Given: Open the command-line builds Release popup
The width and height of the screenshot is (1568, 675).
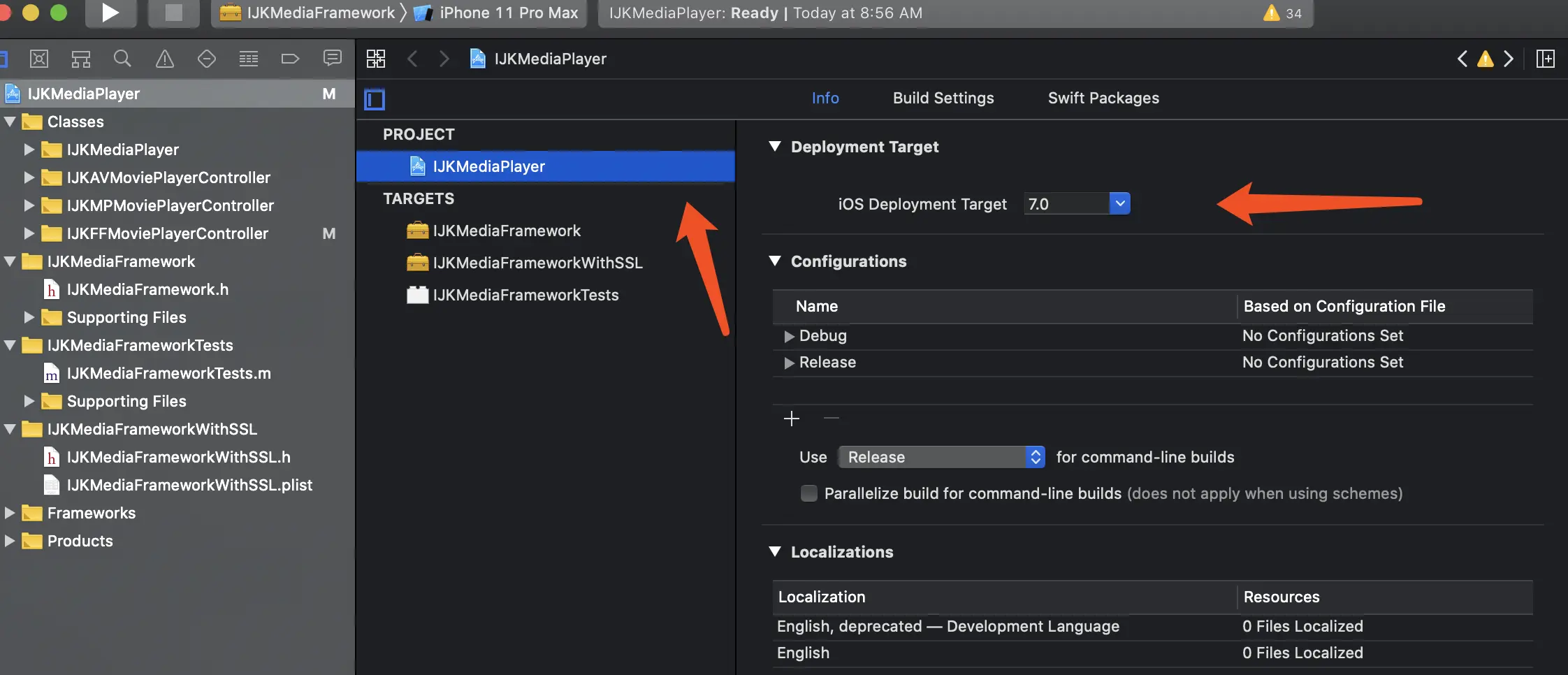Looking at the screenshot, I should pos(941,457).
